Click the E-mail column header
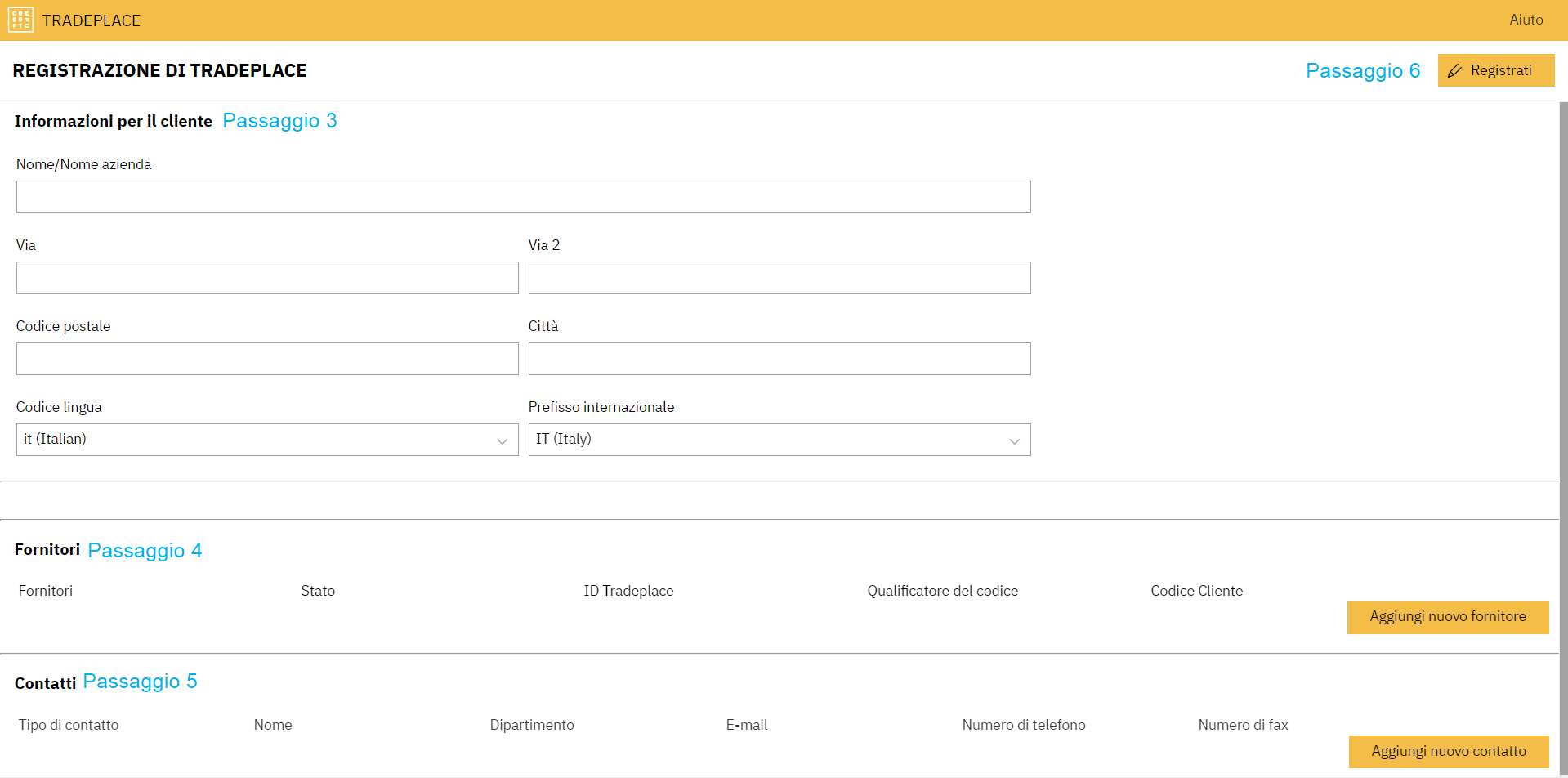 click(746, 725)
